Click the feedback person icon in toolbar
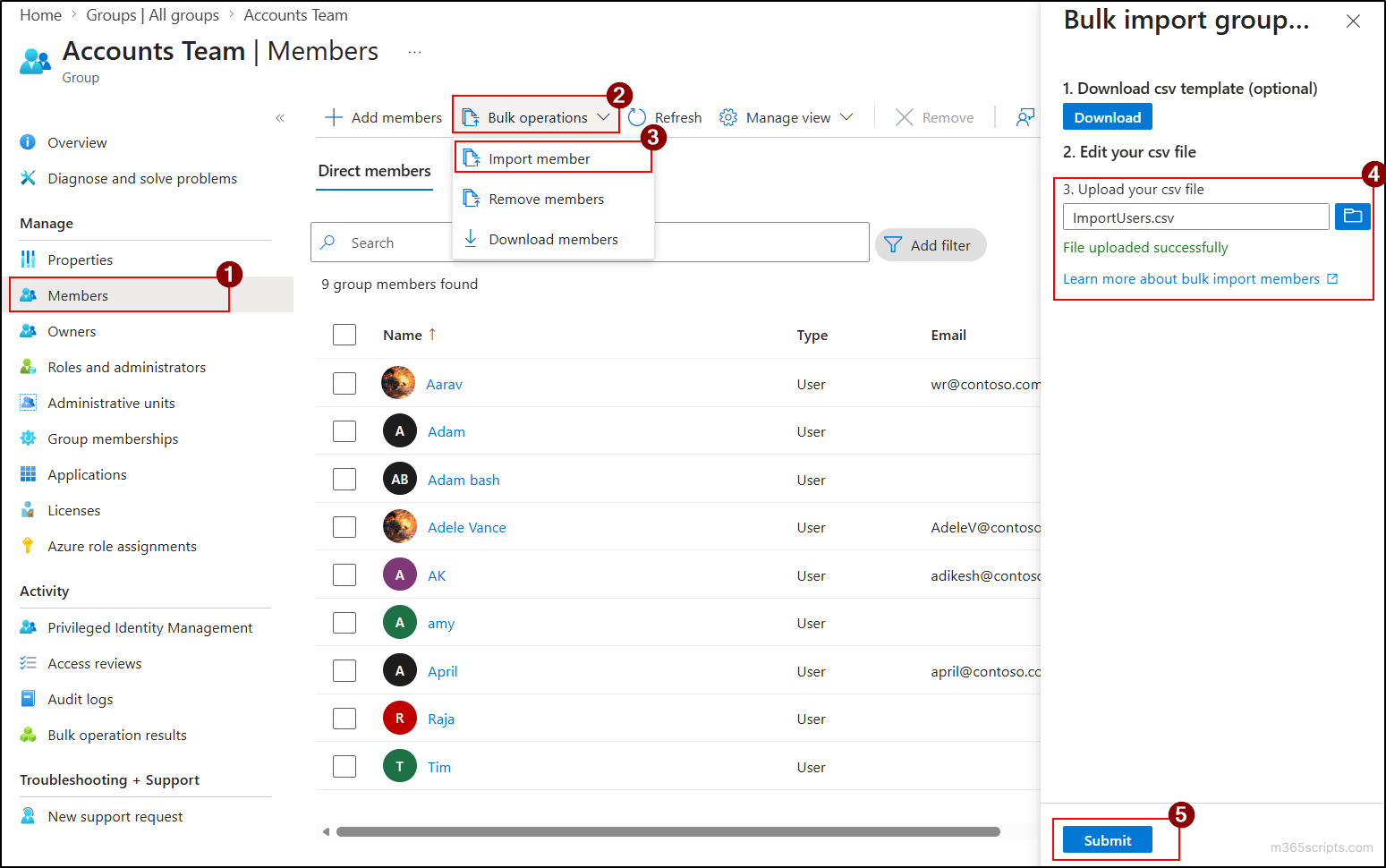The width and height of the screenshot is (1386, 868). tap(1025, 117)
